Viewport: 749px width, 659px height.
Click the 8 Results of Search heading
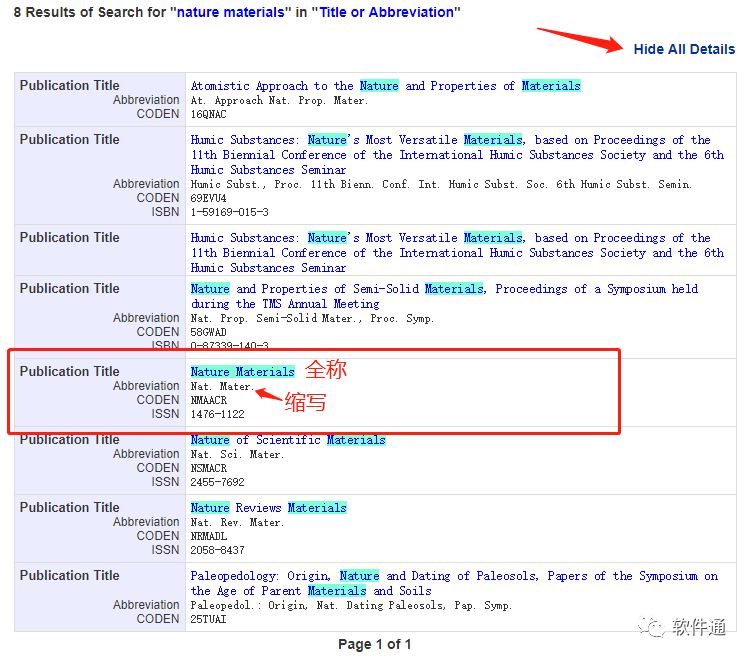[x=237, y=12]
